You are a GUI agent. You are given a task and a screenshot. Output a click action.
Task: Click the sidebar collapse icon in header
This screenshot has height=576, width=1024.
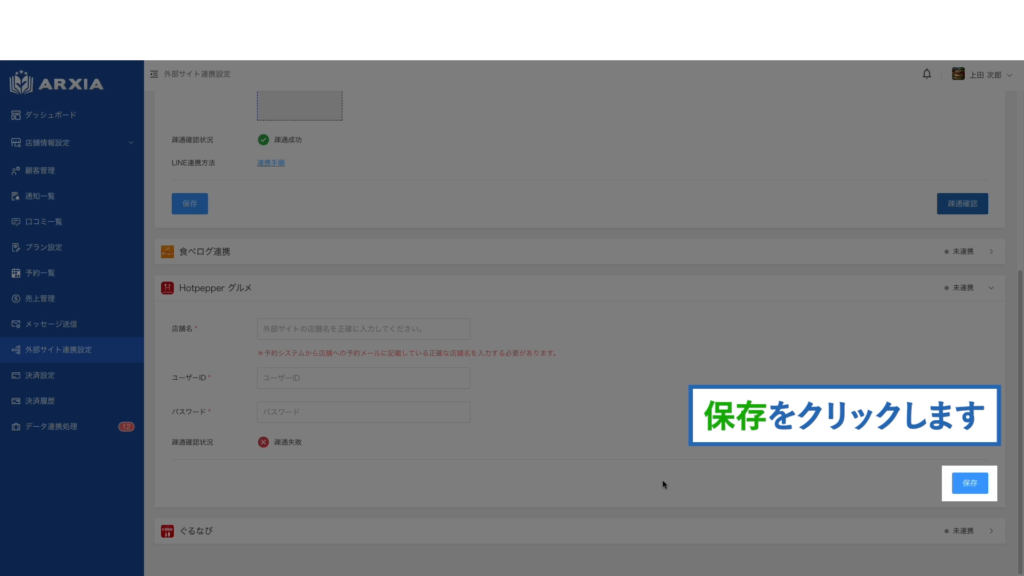[x=154, y=74]
